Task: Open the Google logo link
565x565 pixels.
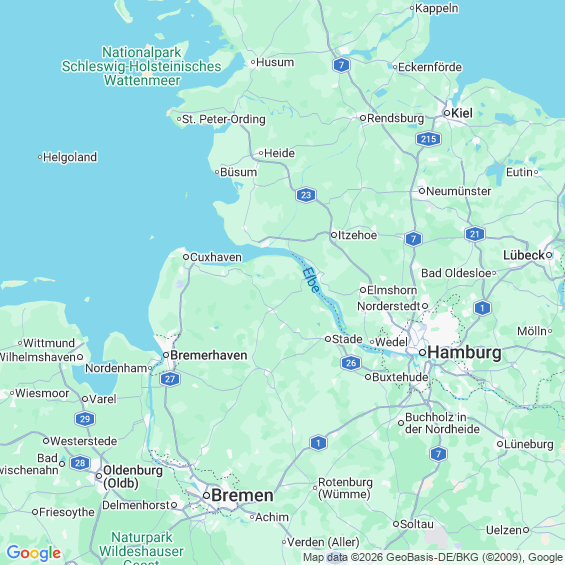Action: (x=34, y=553)
